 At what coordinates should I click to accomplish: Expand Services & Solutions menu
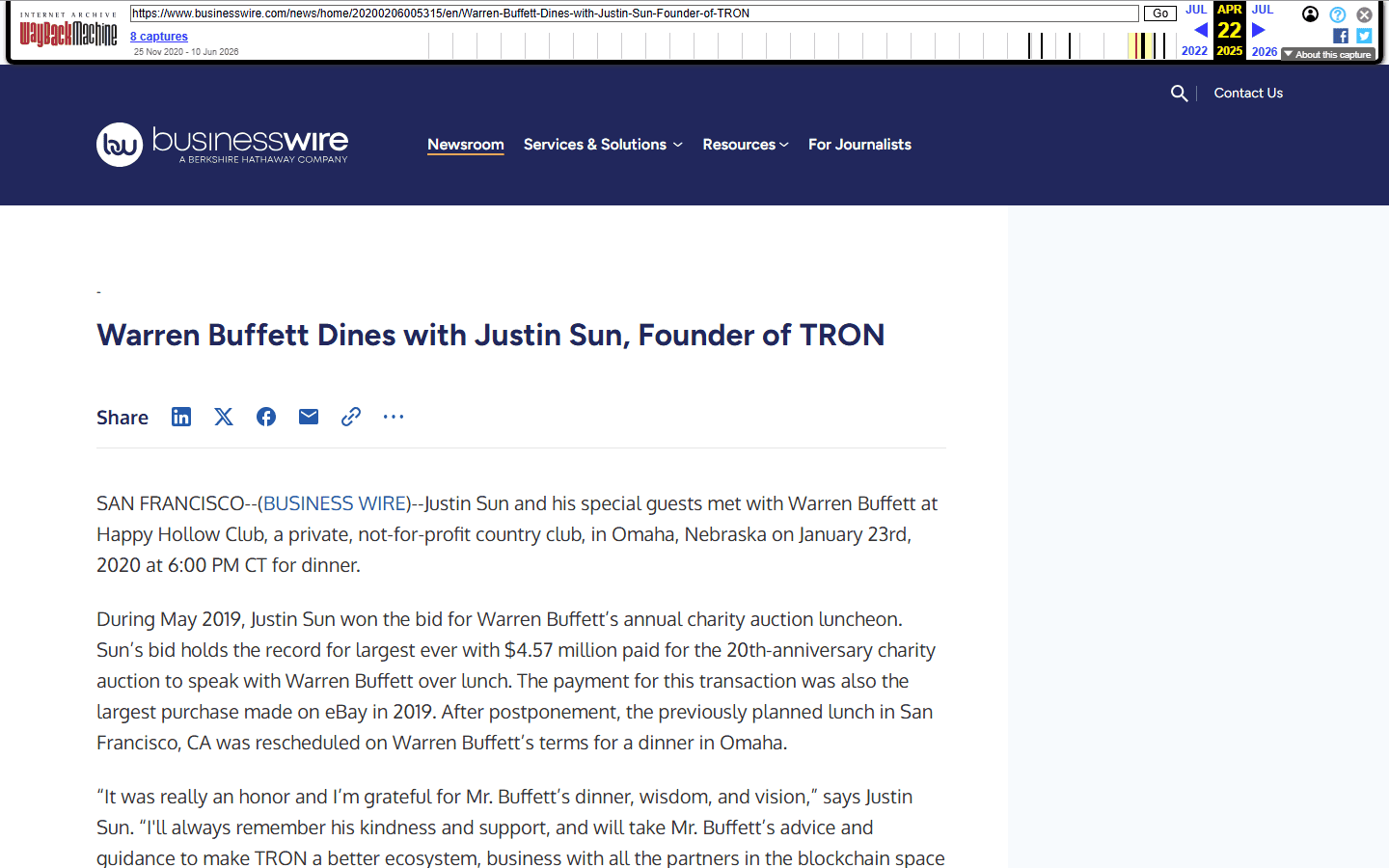tap(603, 145)
